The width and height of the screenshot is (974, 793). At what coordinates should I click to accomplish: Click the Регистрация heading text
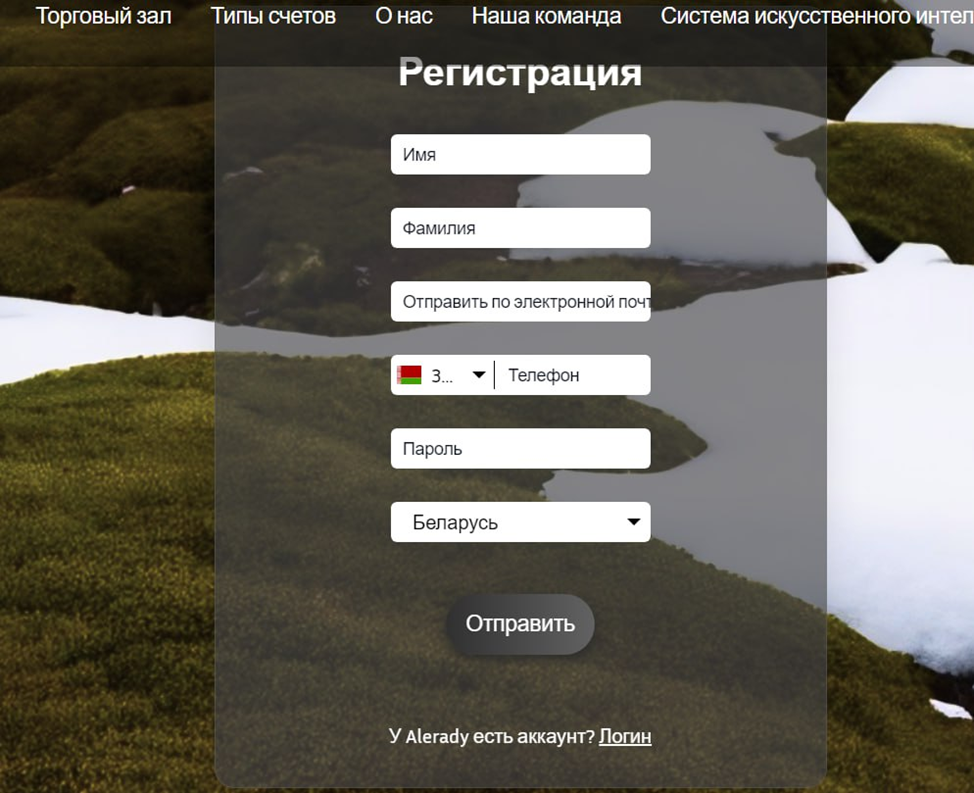click(520, 73)
